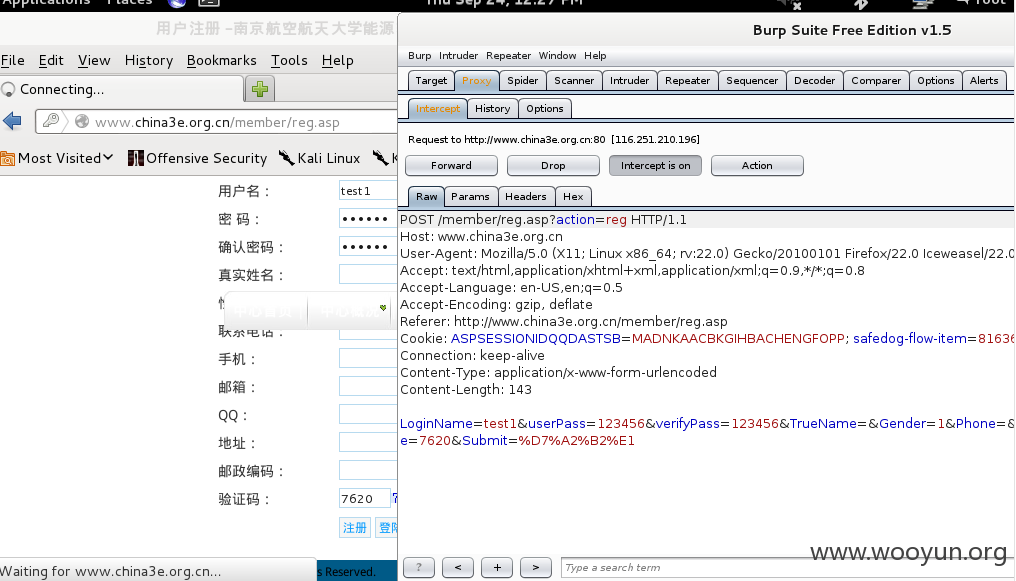Click the 注册 register button
This screenshot has height=581, width=1016.
[354, 527]
